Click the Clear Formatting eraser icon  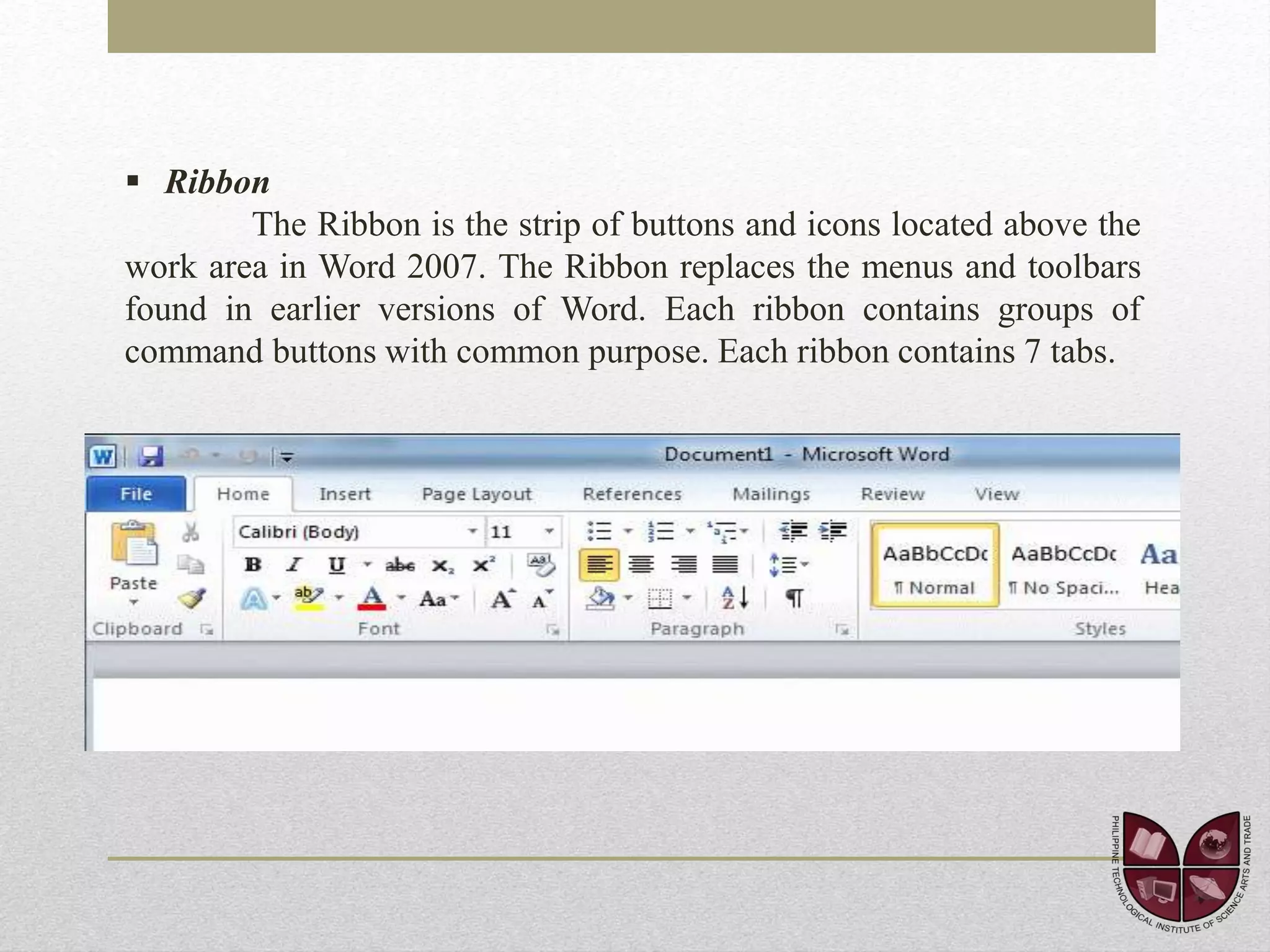541,565
